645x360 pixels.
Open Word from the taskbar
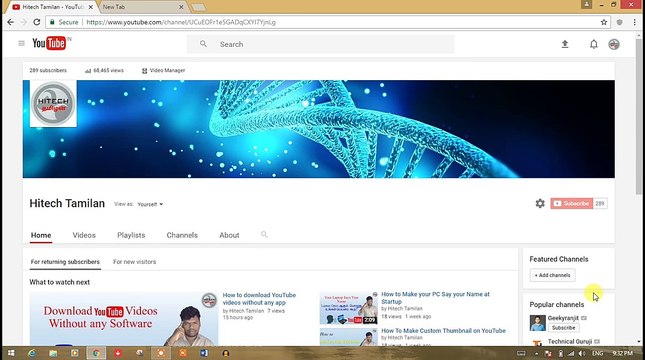[204, 353]
